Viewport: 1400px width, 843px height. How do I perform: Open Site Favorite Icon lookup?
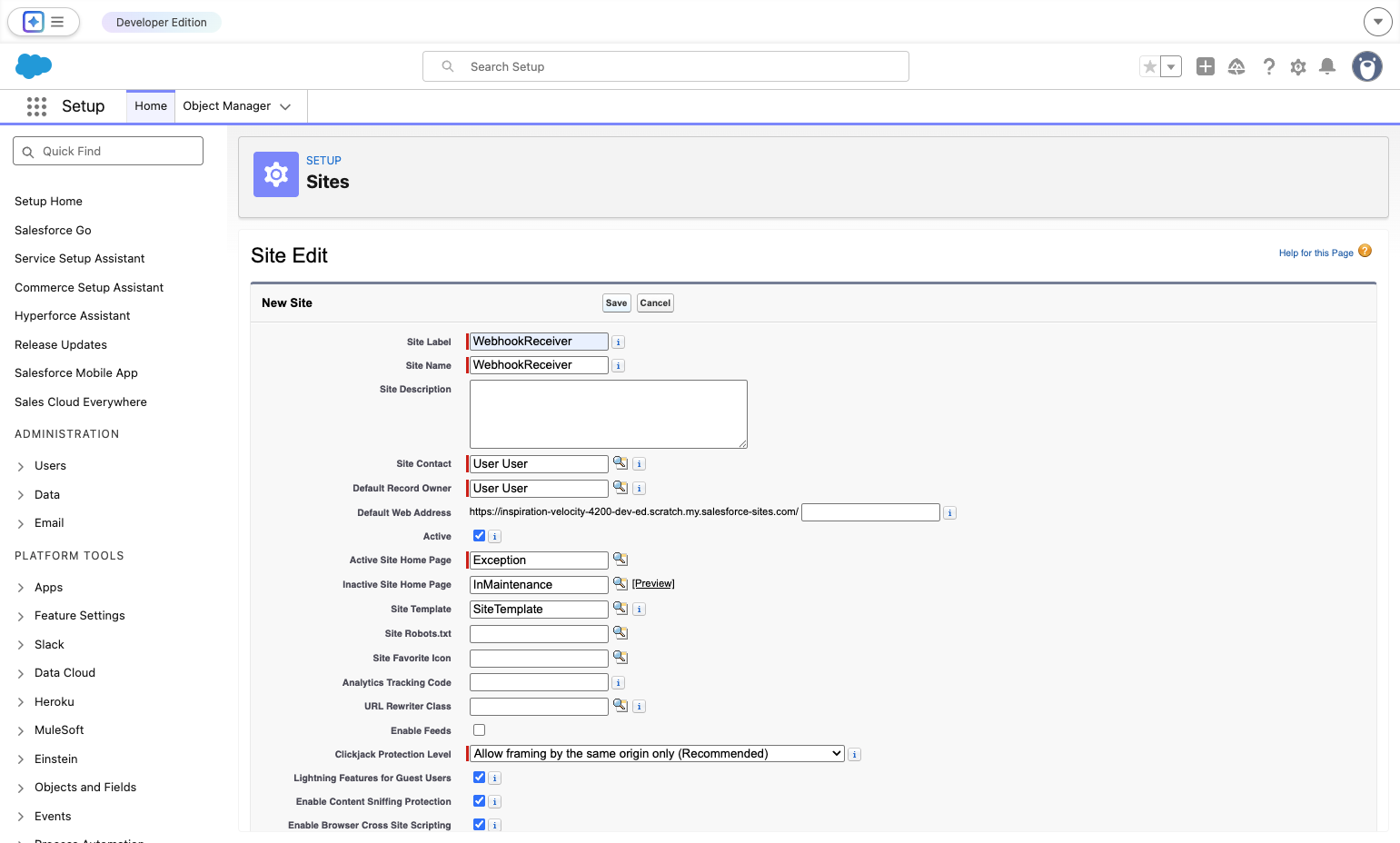coord(621,658)
